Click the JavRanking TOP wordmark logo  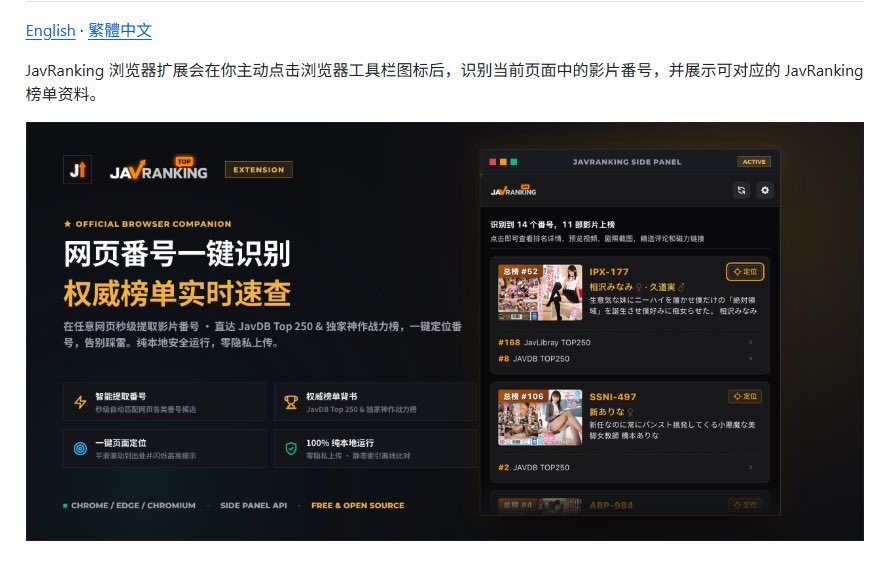158,169
